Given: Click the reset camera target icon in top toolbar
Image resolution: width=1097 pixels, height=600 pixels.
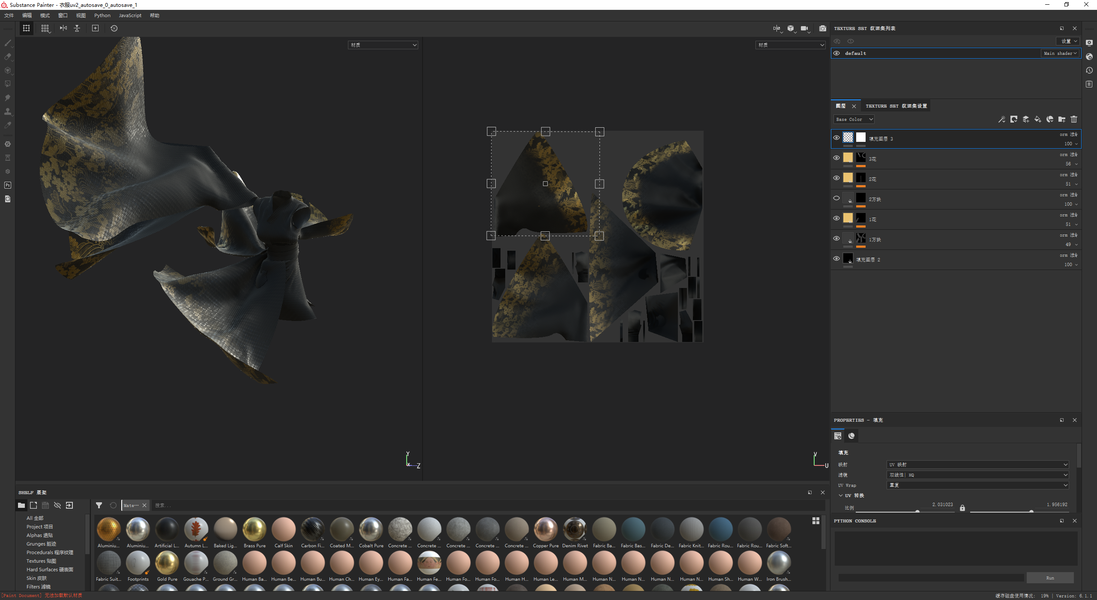Looking at the screenshot, I should tap(114, 28).
